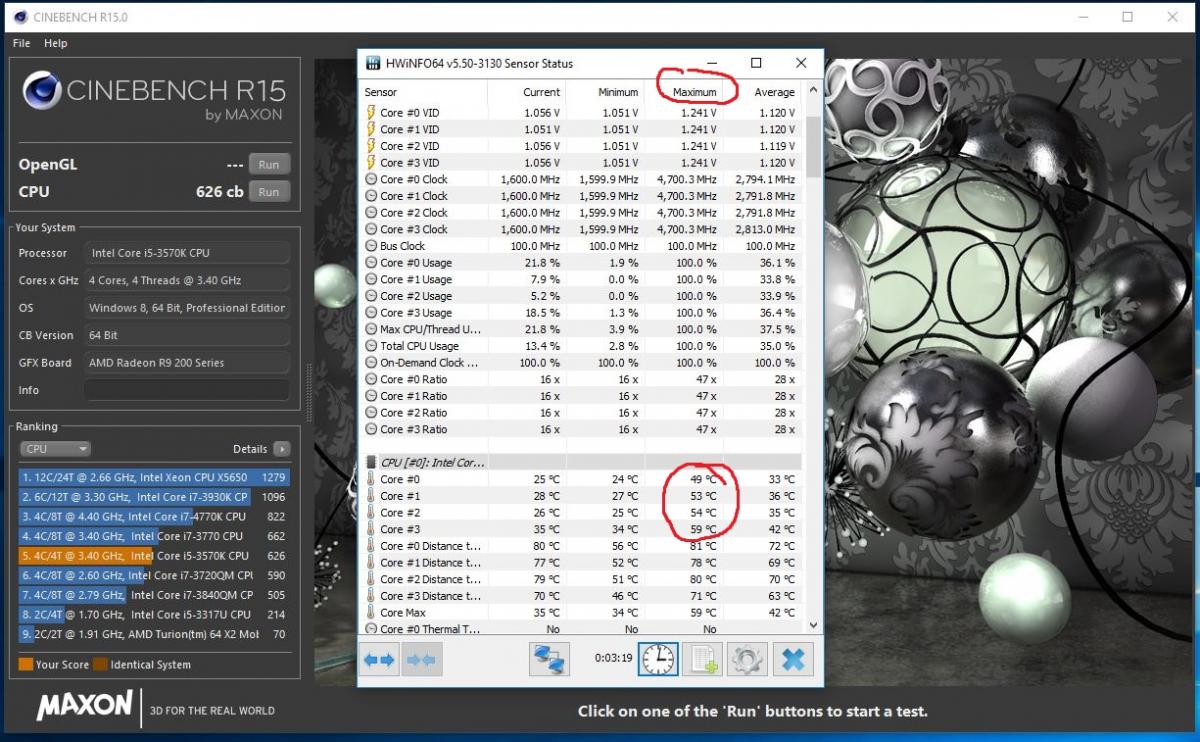This screenshot has height=742, width=1200.
Task: Run the CPU benchmark
Action: (x=269, y=191)
